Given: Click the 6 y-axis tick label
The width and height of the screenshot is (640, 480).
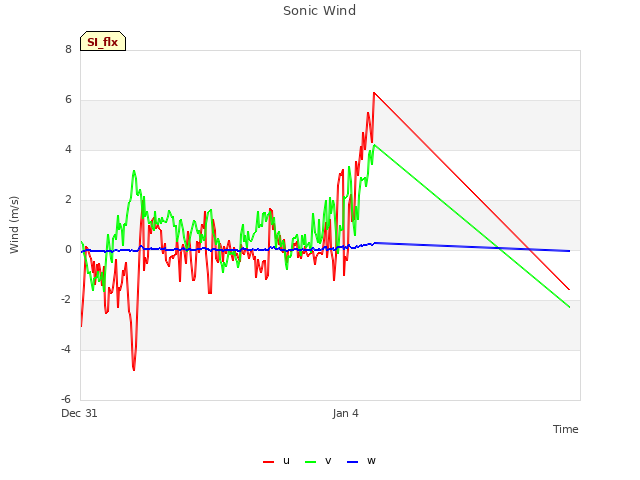Looking at the screenshot, I should click(68, 99).
